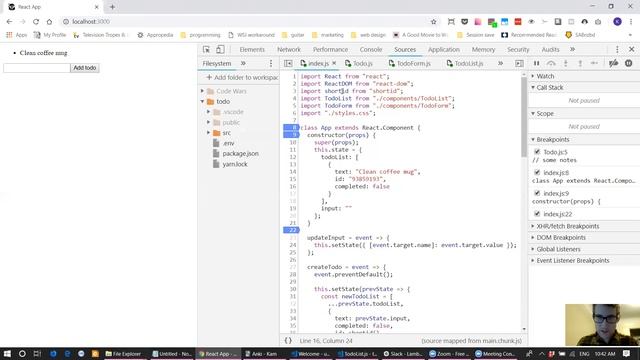This screenshot has width=640, height=360.
Task: Remove breakpoint marker on line 9
Action: [291, 135]
